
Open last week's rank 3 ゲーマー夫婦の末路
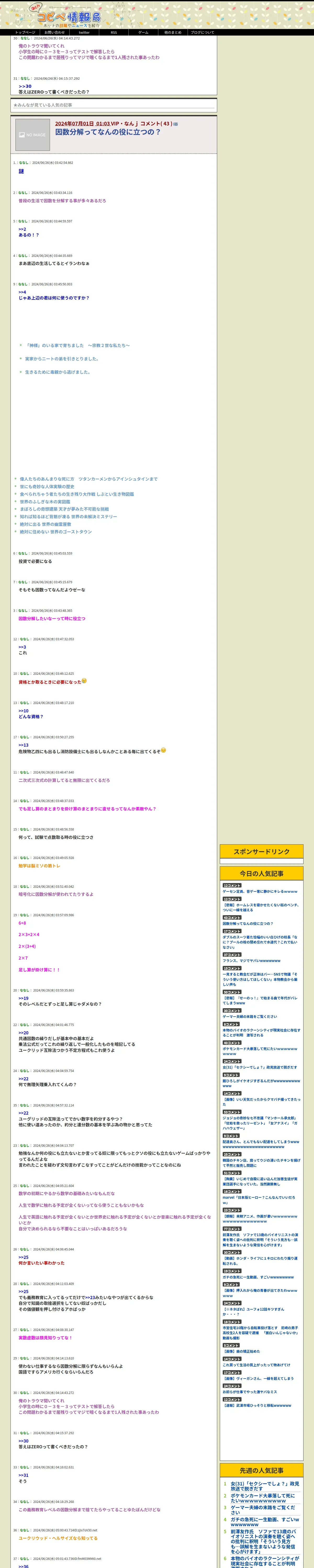coord(263,1510)
